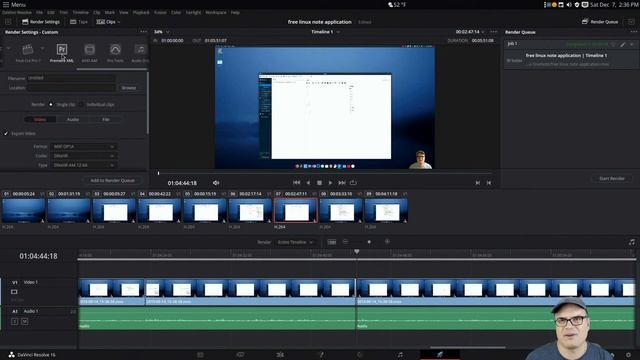Select the AVID AAF render preset

pos(89,53)
